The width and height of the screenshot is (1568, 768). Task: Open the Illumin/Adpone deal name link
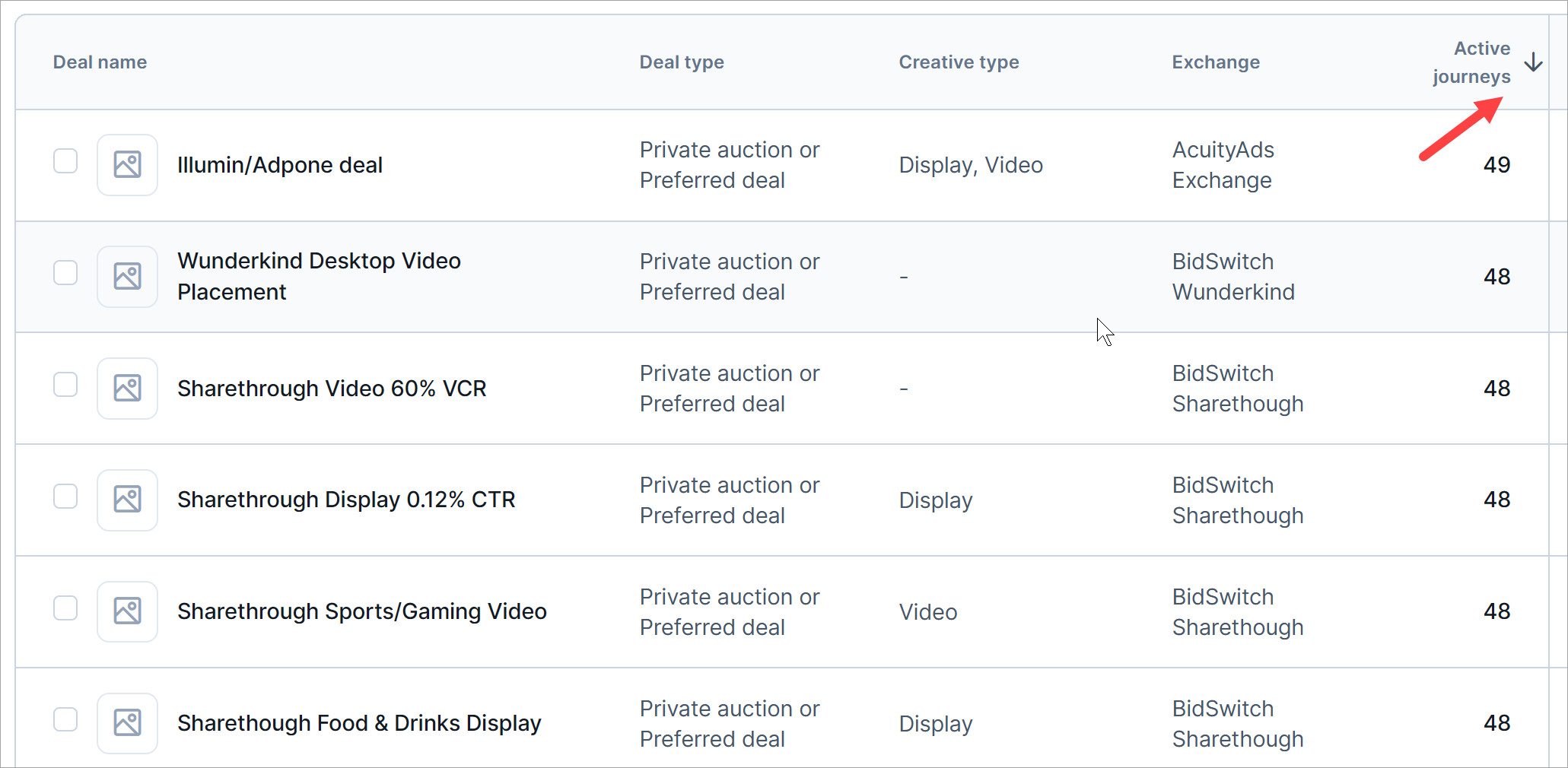coord(280,165)
